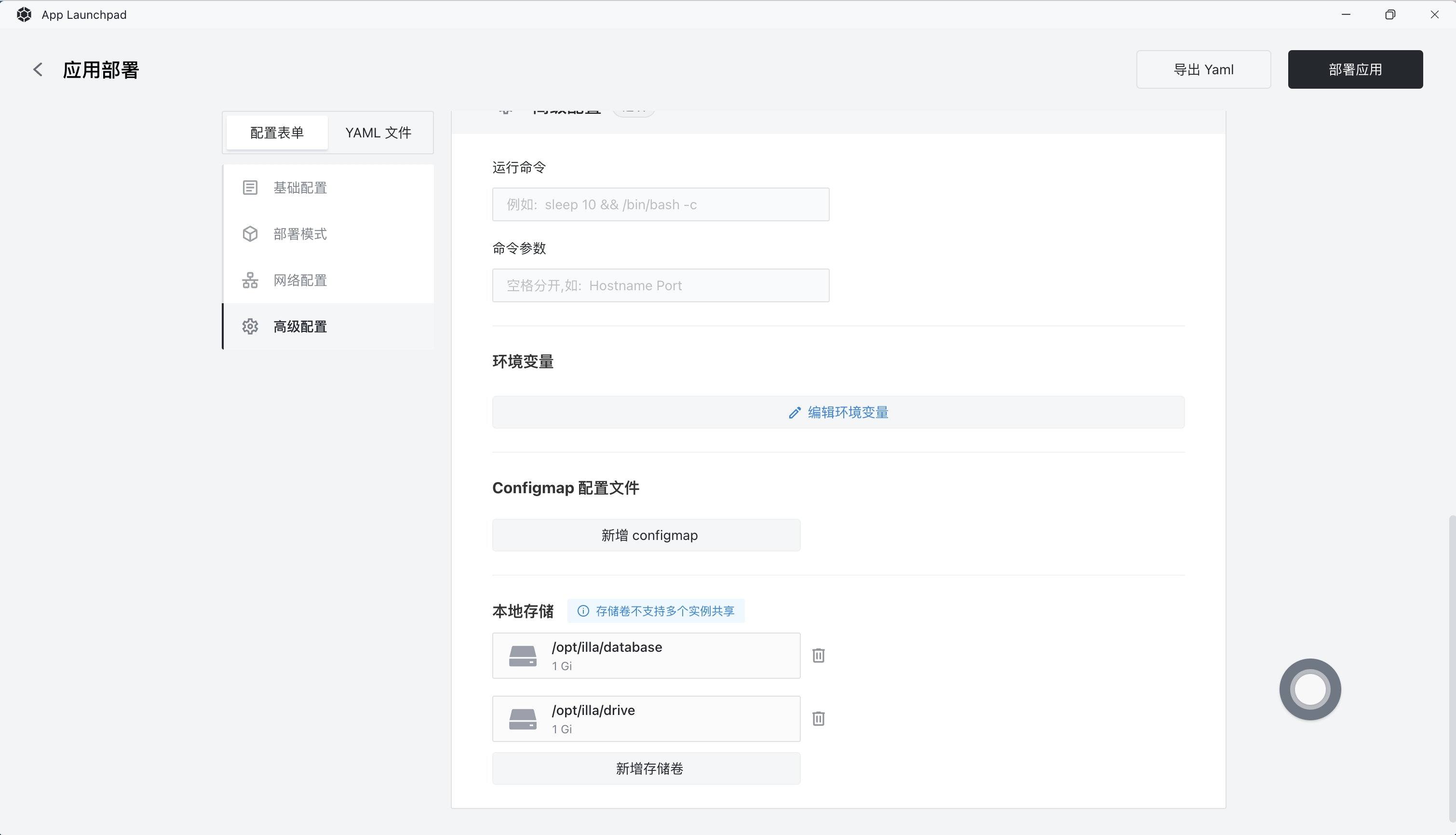The height and width of the screenshot is (835, 1456).
Task: Click the Configmap 配置文件 heading
Action: coord(566,488)
